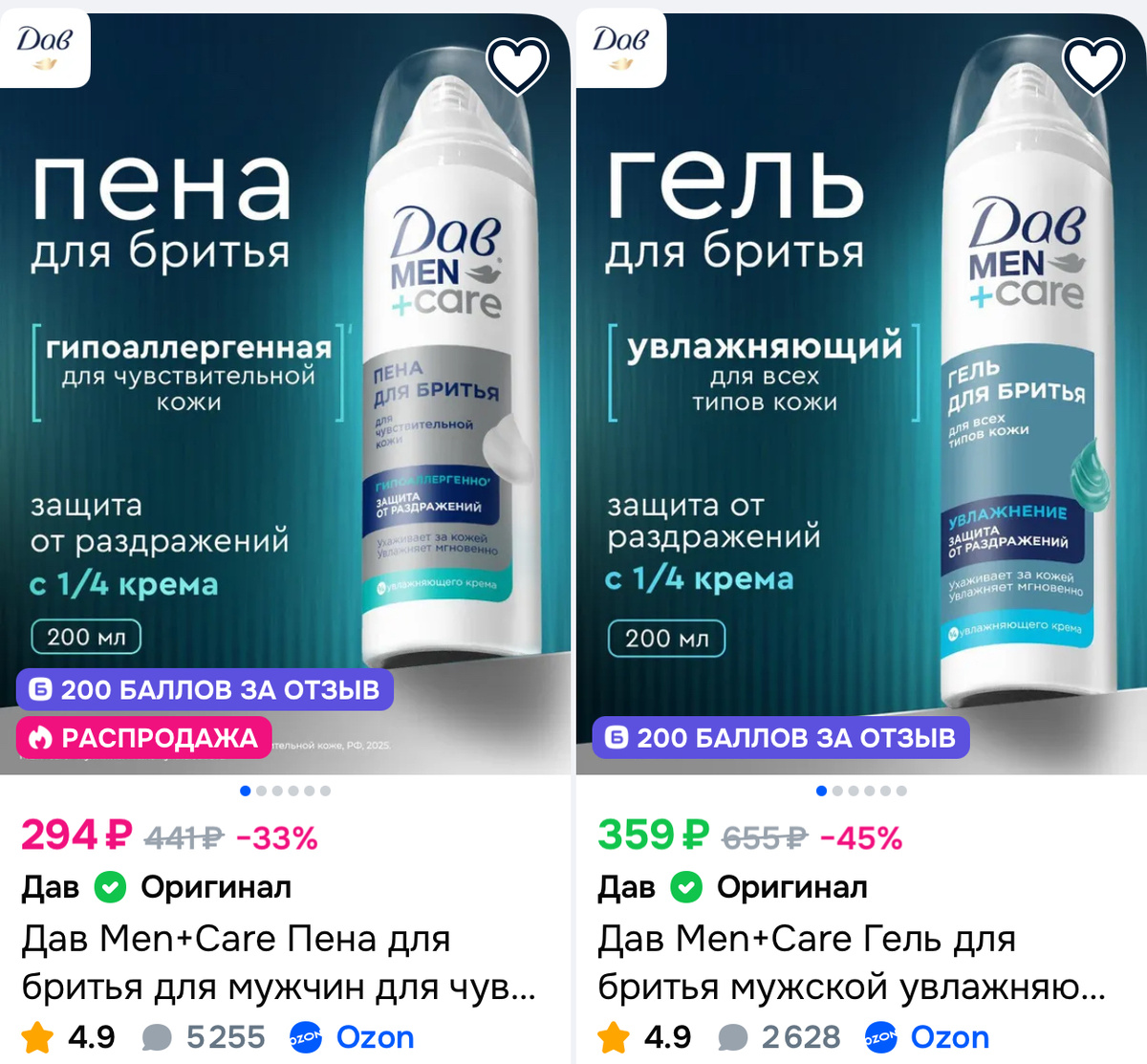The width and height of the screenshot is (1147, 1064).
Task: Click the 200 БАЛЛОВ ЗА ОТЗЫВ badge on the gel
Action: (x=781, y=737)
